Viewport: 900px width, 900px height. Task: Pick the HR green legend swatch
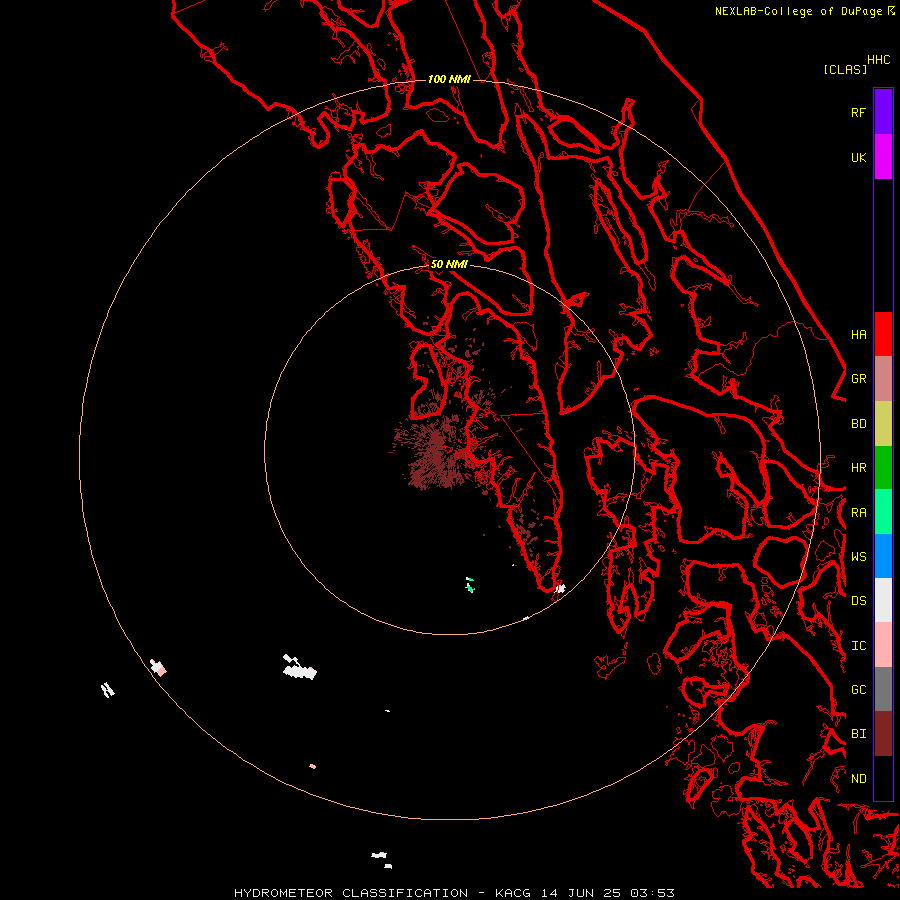[x=883, y=467]
